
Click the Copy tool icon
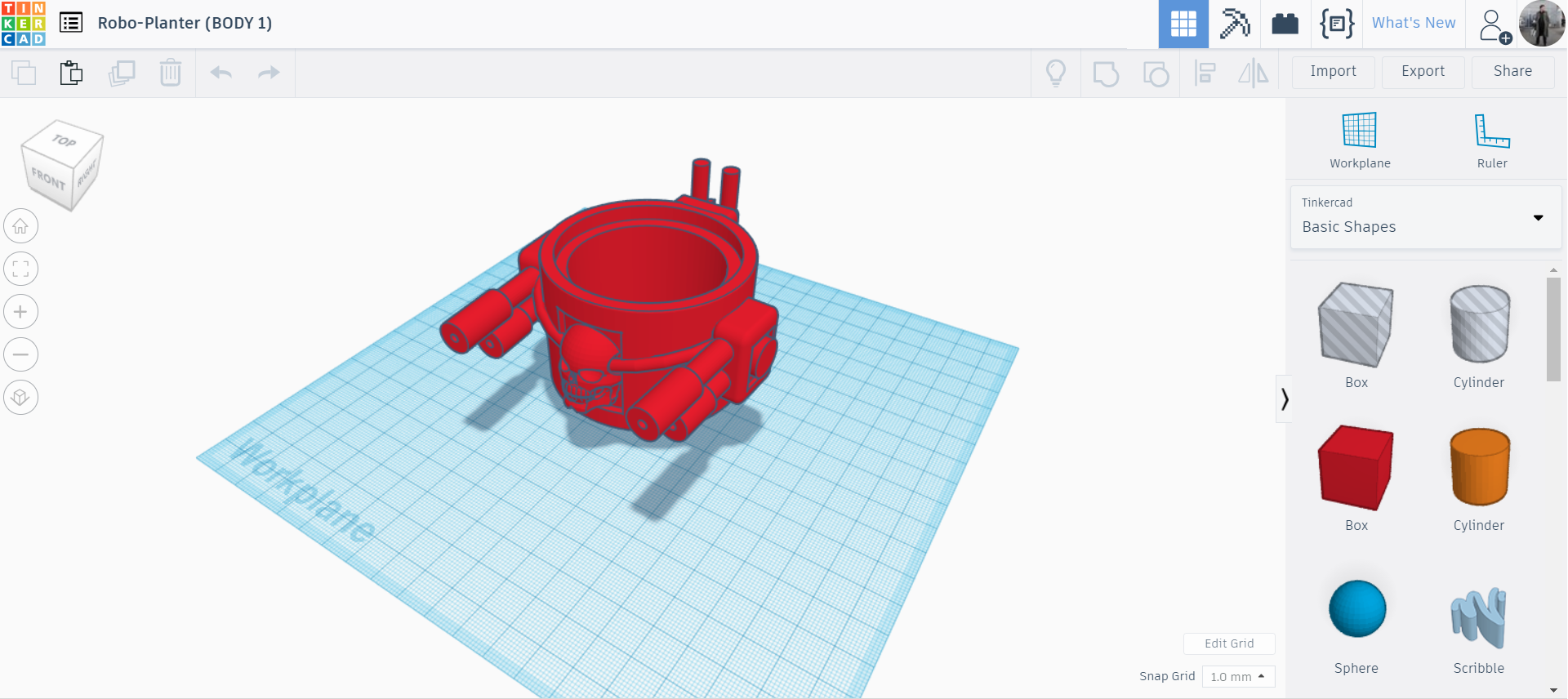coord(24,73)
